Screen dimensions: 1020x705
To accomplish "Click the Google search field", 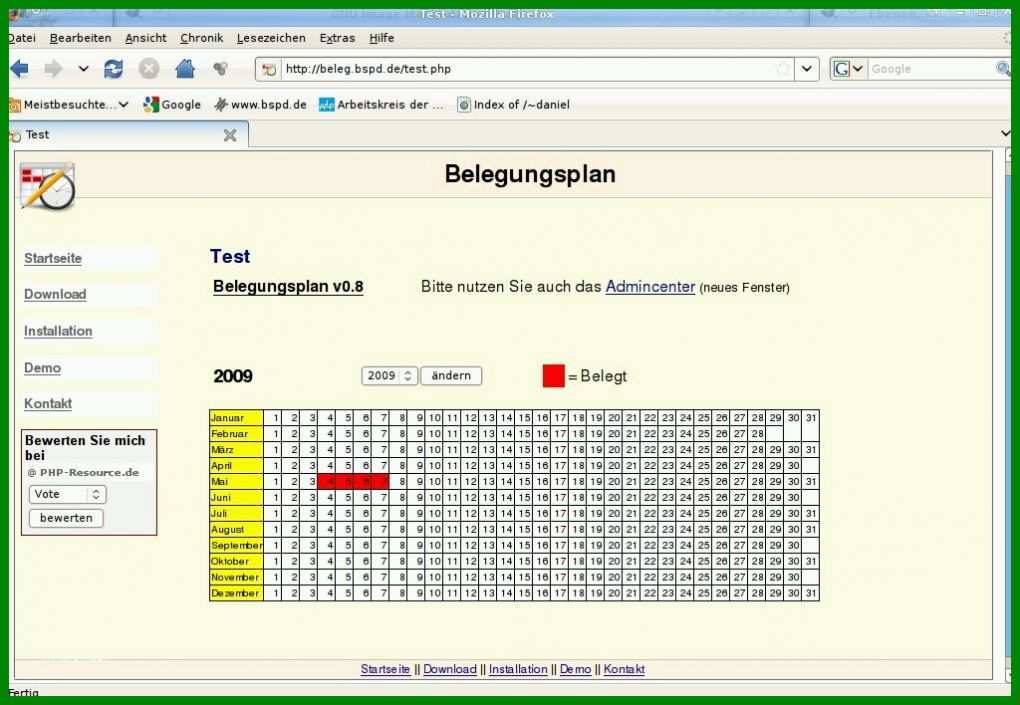I will pyautogui.click(x=931, y=69).
